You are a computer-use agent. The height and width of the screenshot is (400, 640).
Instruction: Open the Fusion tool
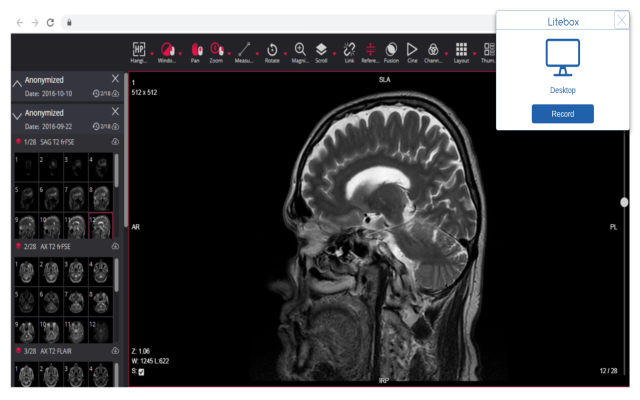tap(391, 50)
